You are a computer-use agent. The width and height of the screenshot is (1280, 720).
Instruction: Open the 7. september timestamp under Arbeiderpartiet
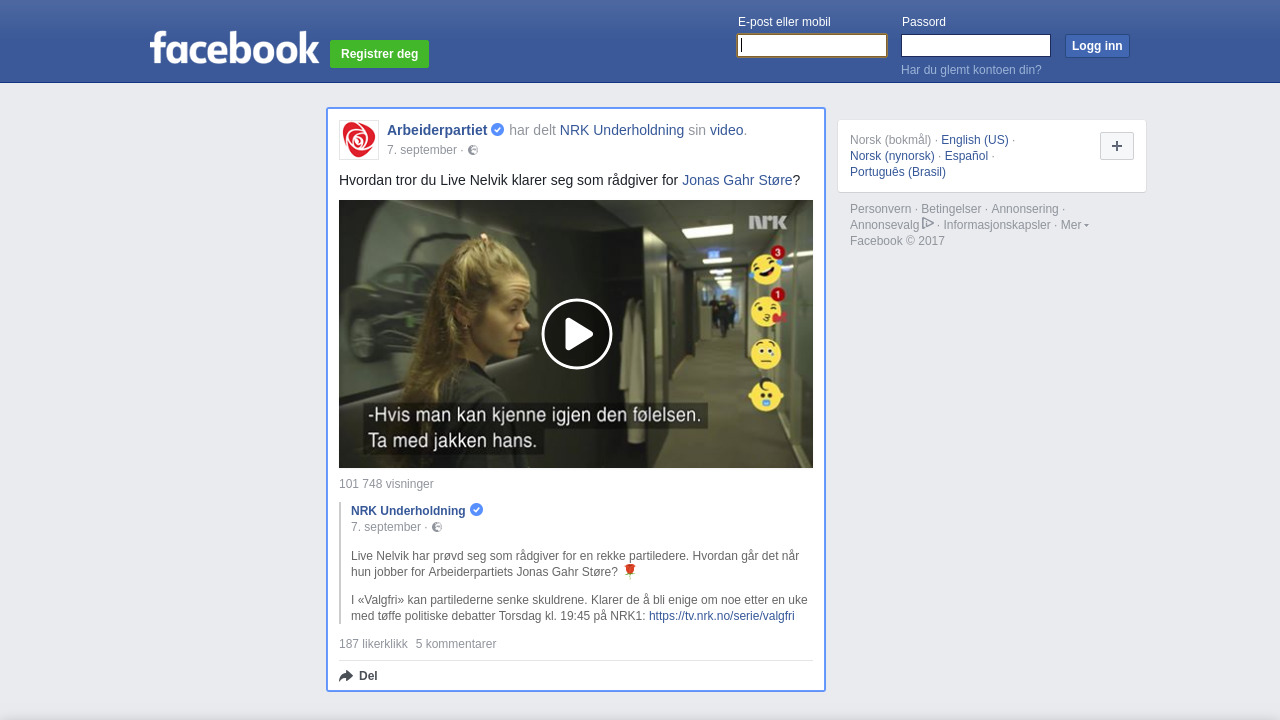[x=422, y=150]
